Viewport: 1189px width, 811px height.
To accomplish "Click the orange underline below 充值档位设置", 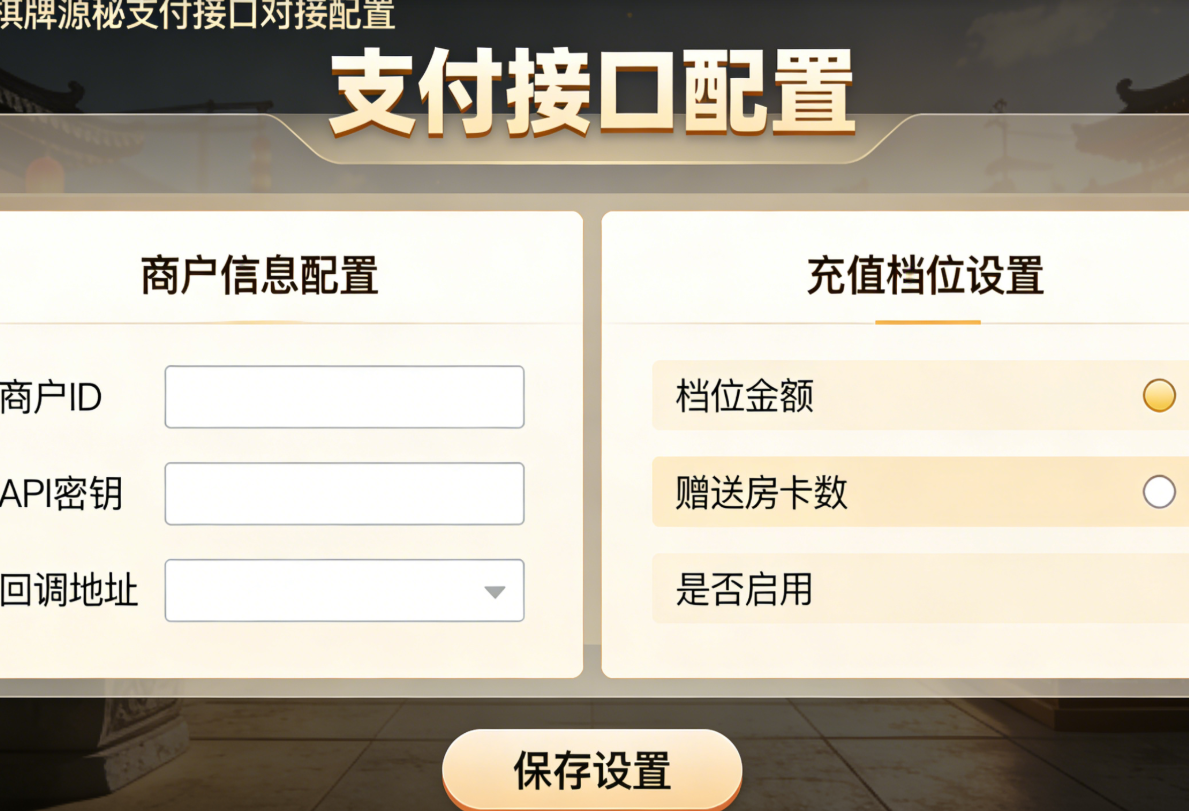I will point(926,321).
